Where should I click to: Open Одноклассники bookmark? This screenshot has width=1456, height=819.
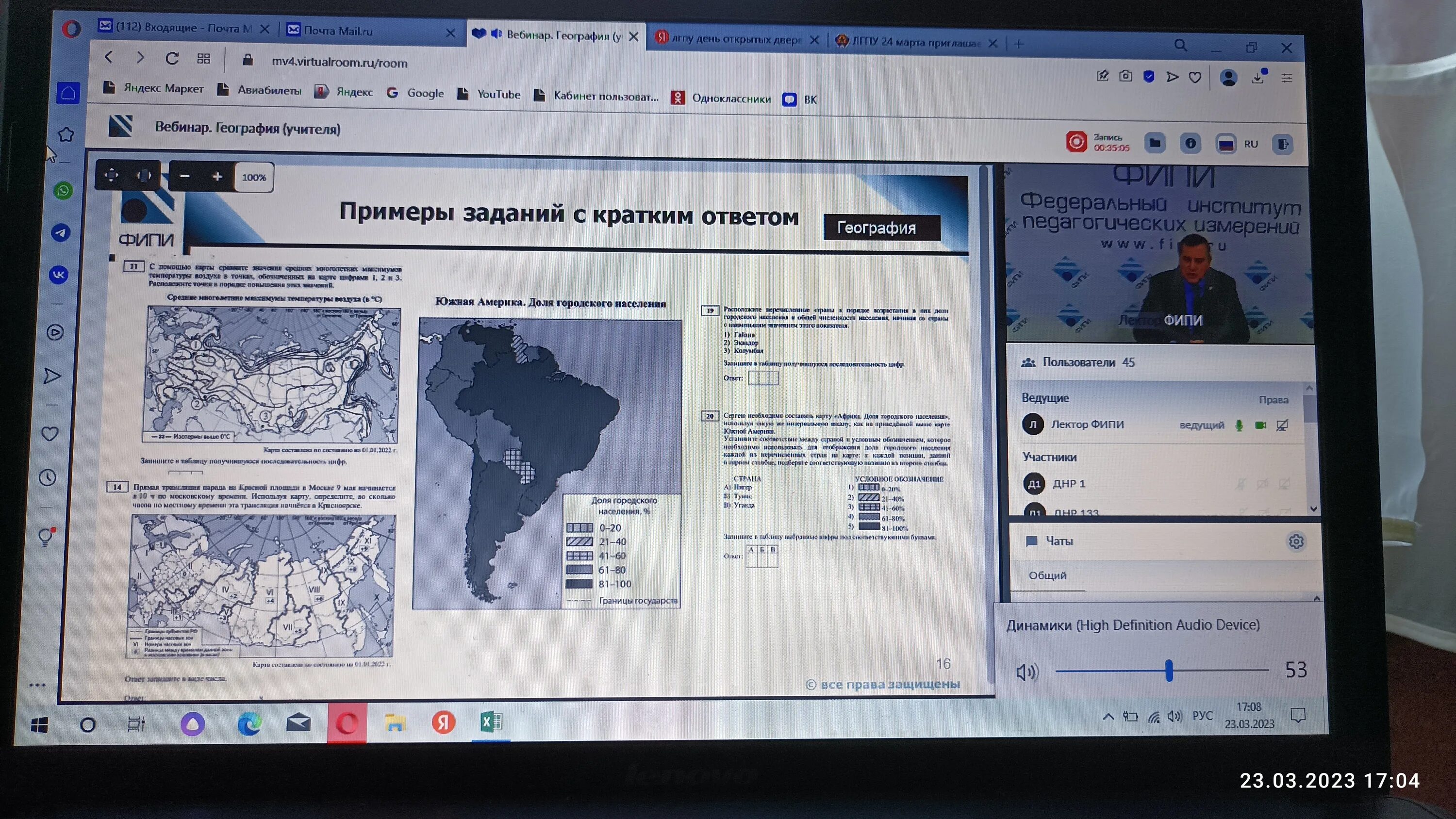[721, 98]
